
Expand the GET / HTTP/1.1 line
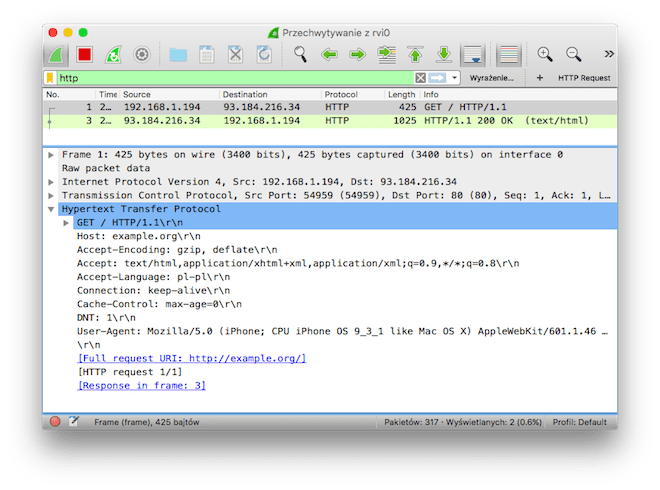pos(67,222)
